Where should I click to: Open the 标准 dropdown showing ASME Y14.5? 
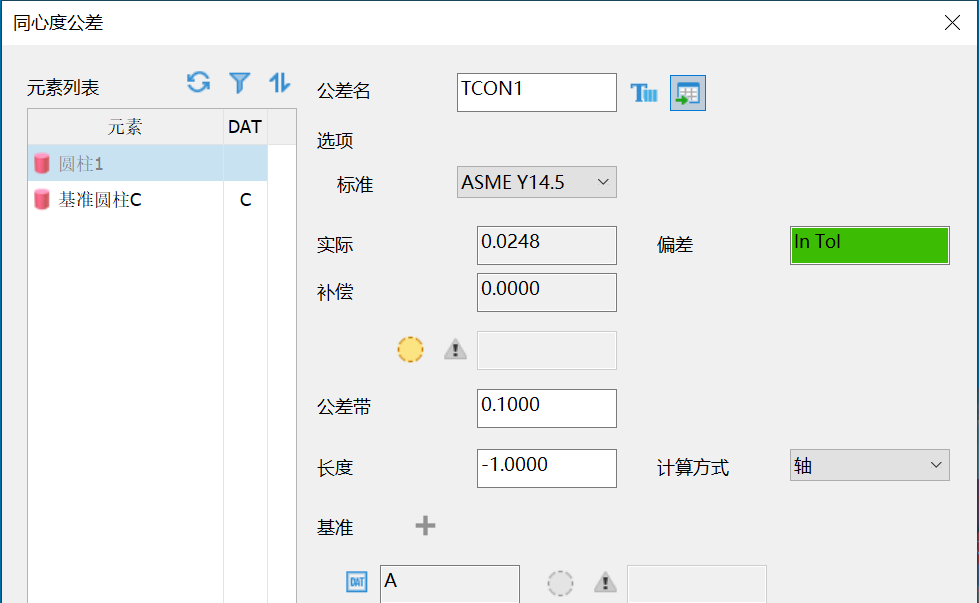point(536,182)
